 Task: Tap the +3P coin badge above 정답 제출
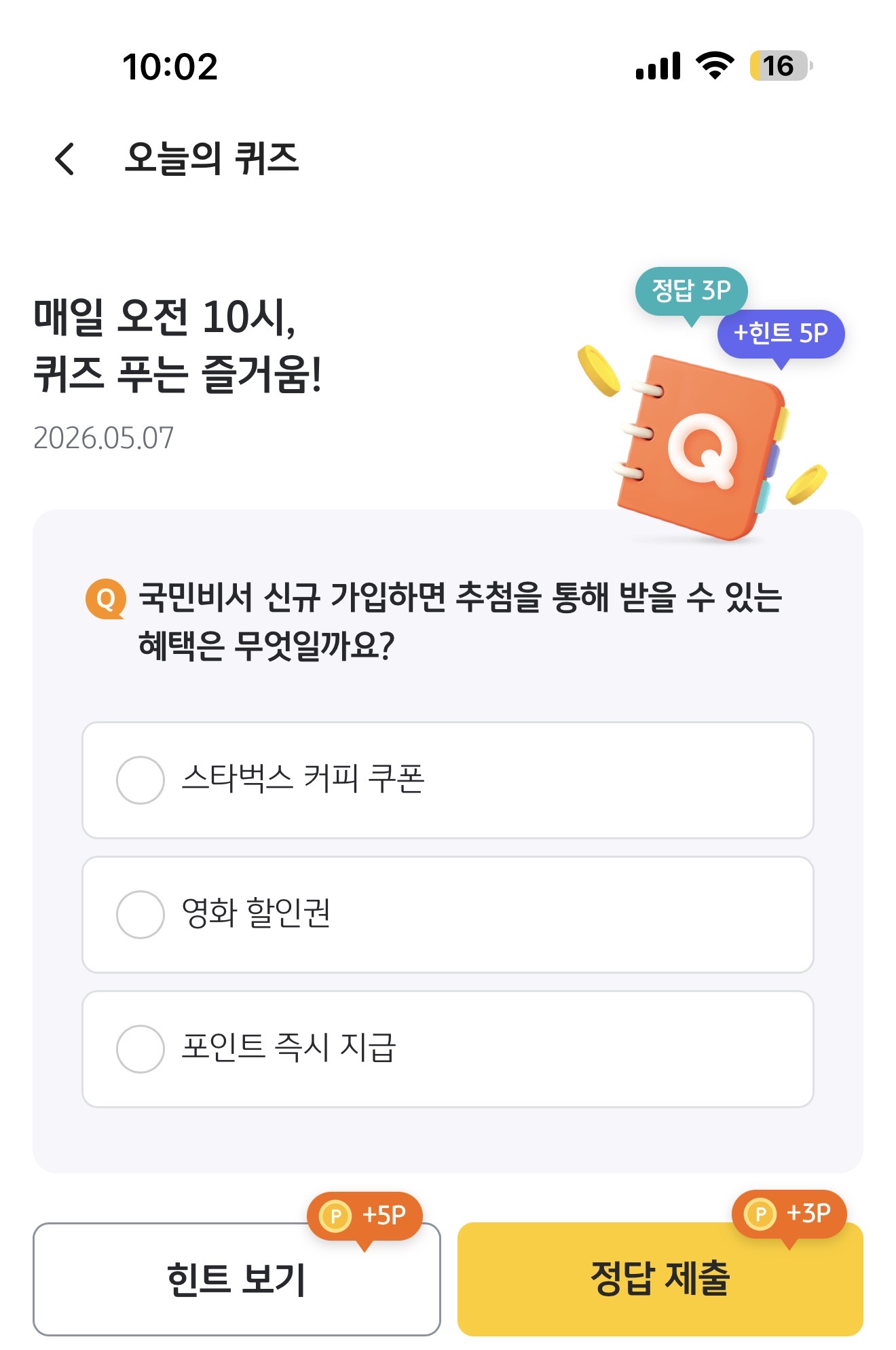(x=789, y=1214)
